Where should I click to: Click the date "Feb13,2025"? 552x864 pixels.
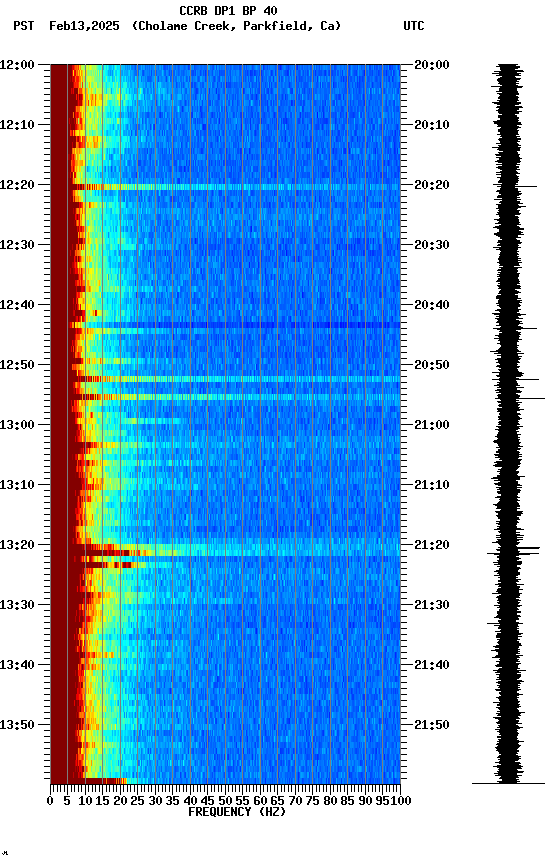[84, 26]
